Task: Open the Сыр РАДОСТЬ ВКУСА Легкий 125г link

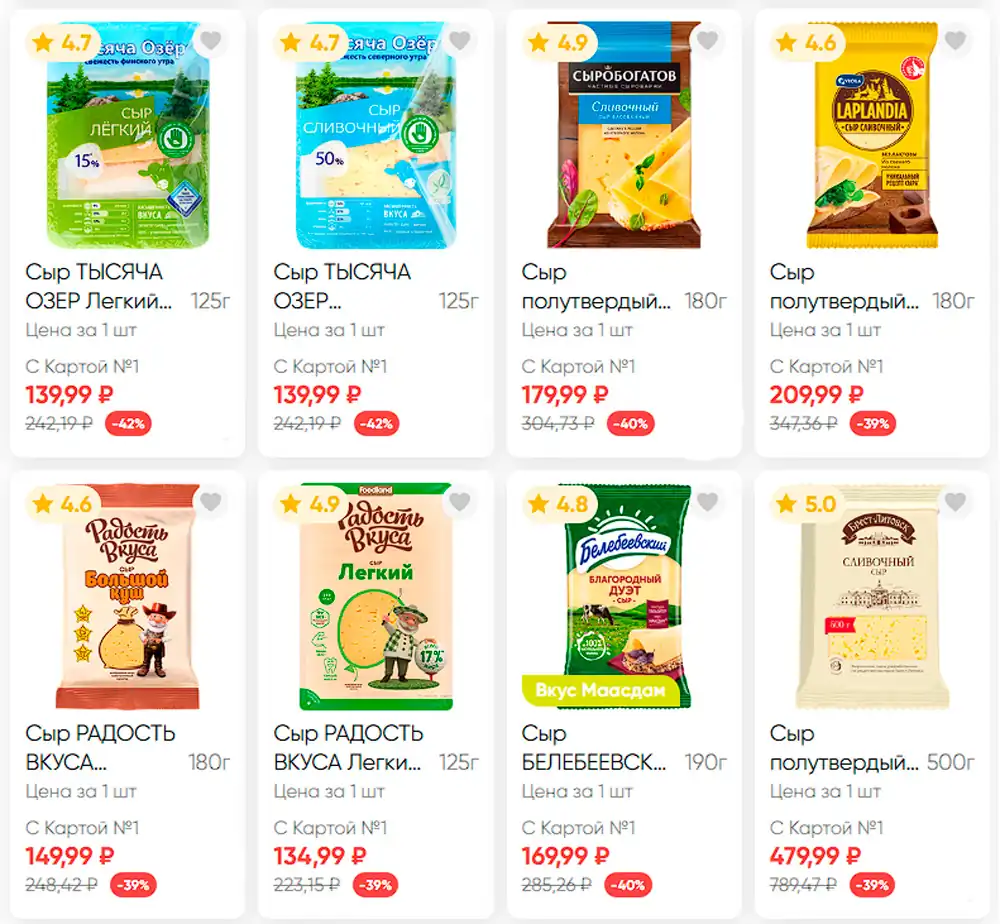Action: (x=376, y=747)
